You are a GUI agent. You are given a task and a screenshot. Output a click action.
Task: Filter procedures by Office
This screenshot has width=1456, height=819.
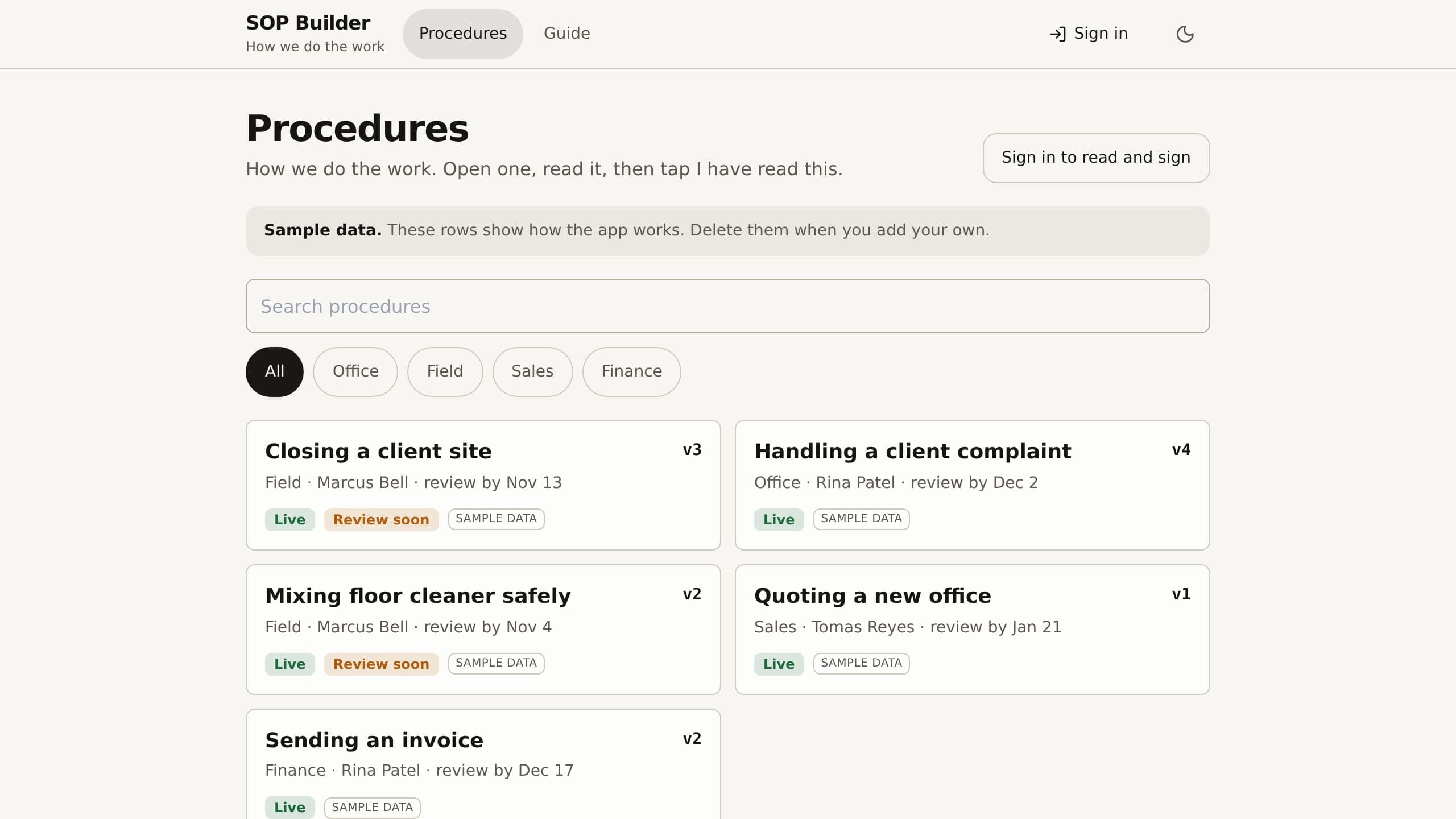[x=355, y=371]
